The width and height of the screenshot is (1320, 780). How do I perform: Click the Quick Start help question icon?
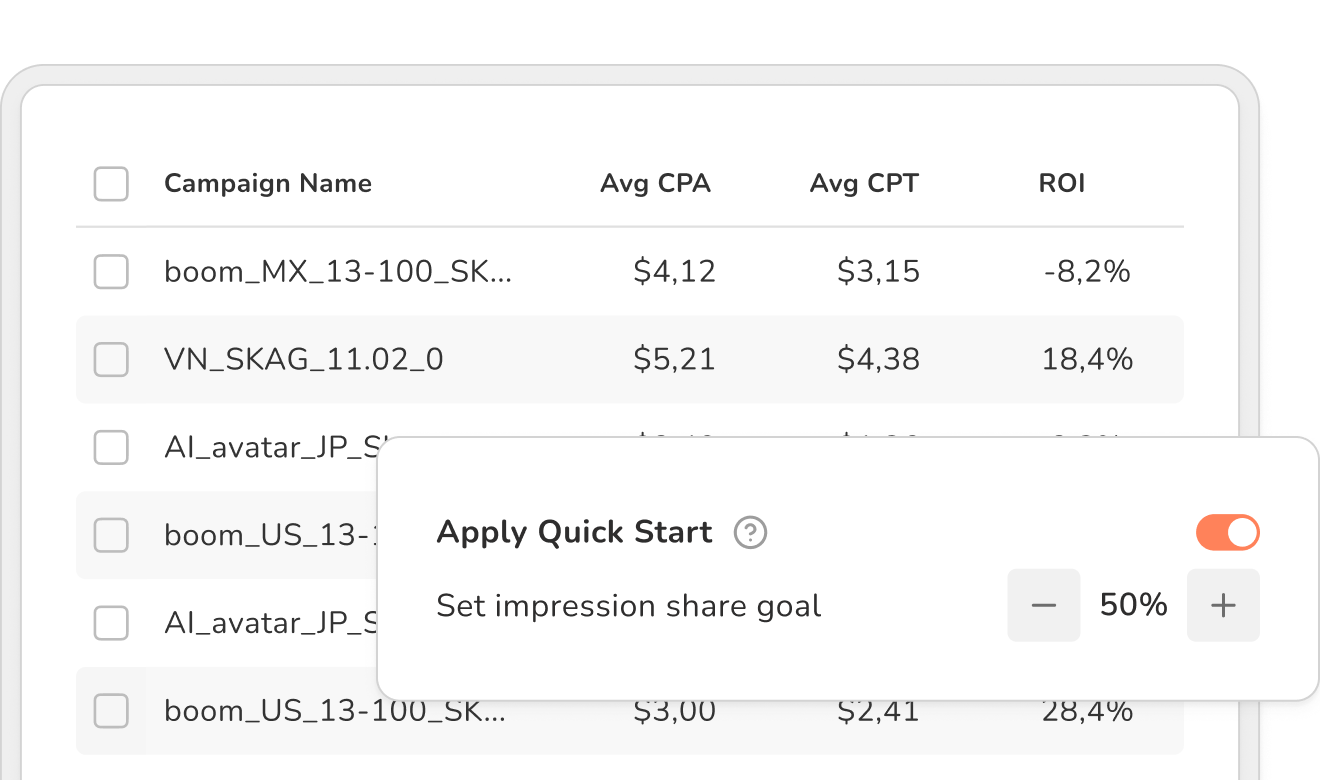tap(750, 533)
